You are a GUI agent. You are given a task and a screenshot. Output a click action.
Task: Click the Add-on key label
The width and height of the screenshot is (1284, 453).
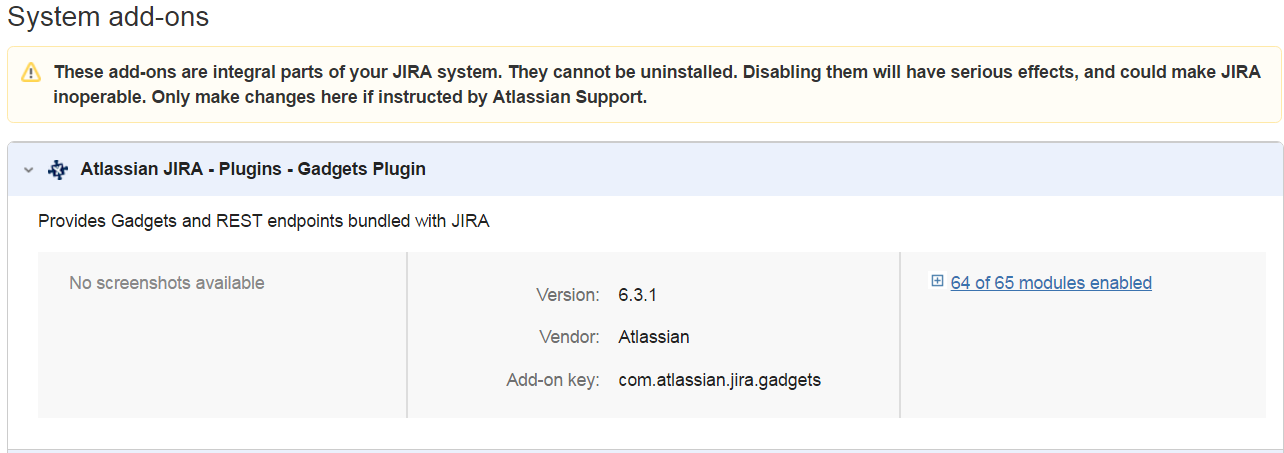553,380
